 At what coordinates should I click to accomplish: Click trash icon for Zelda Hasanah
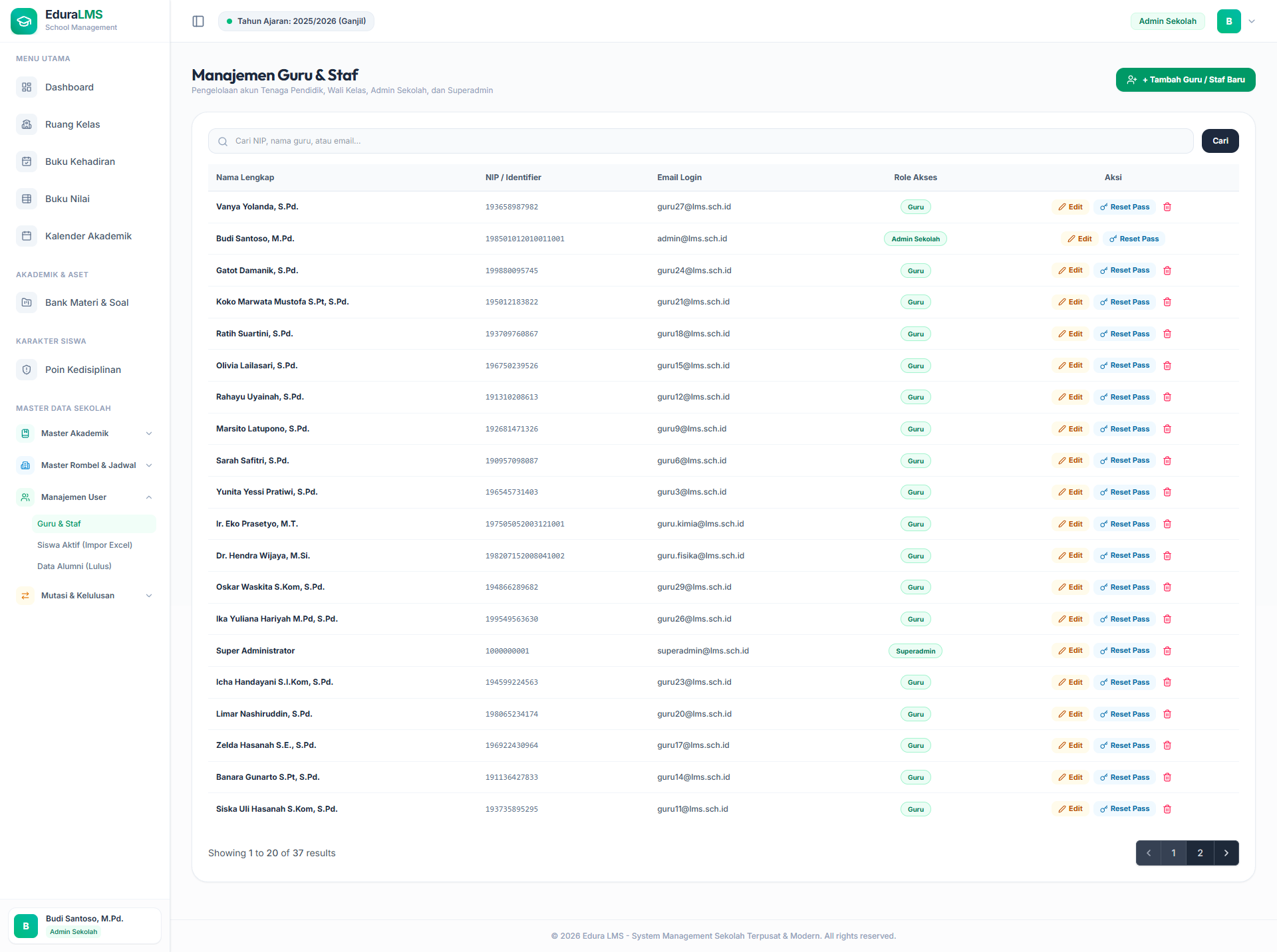point(1167,745)
